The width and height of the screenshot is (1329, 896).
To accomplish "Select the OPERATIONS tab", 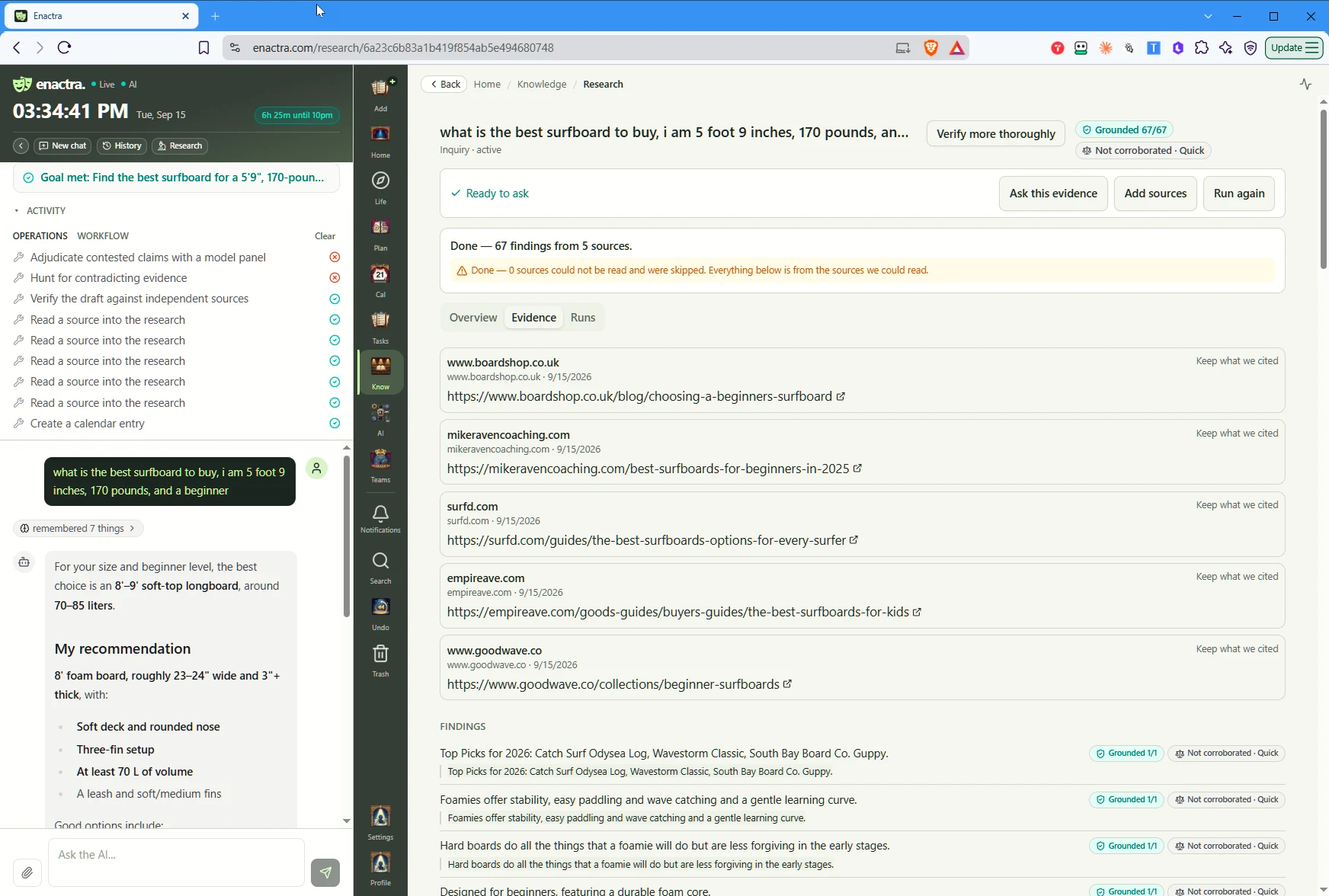I will coord(40,235).
